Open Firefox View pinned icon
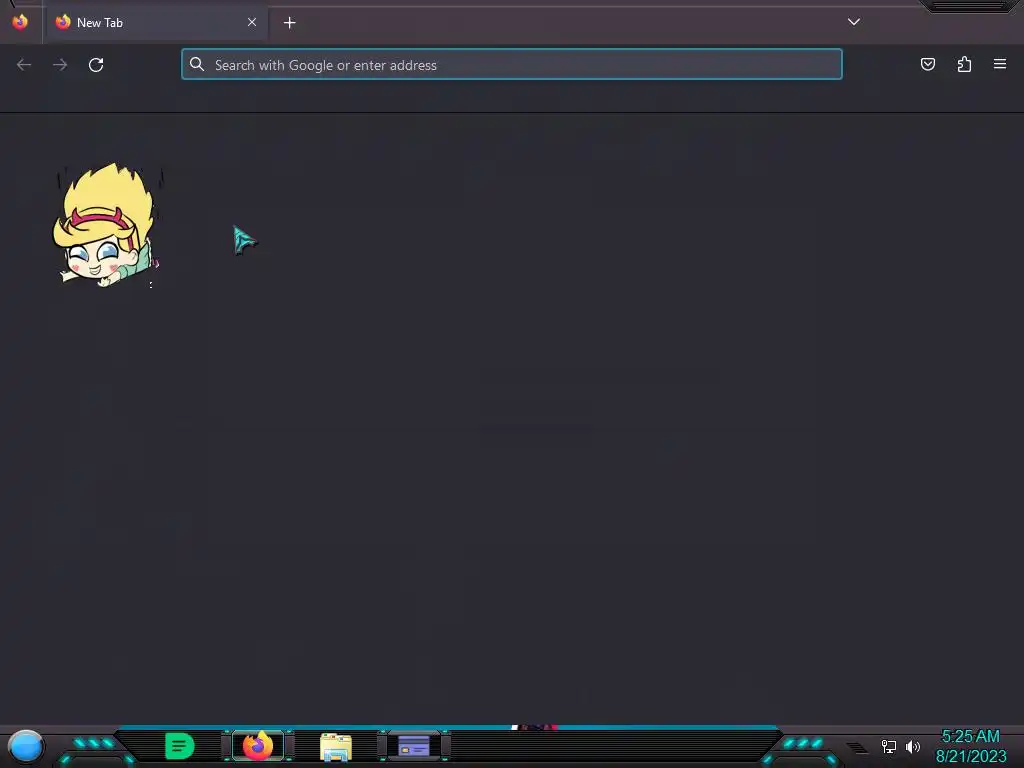 click(20, 22)
